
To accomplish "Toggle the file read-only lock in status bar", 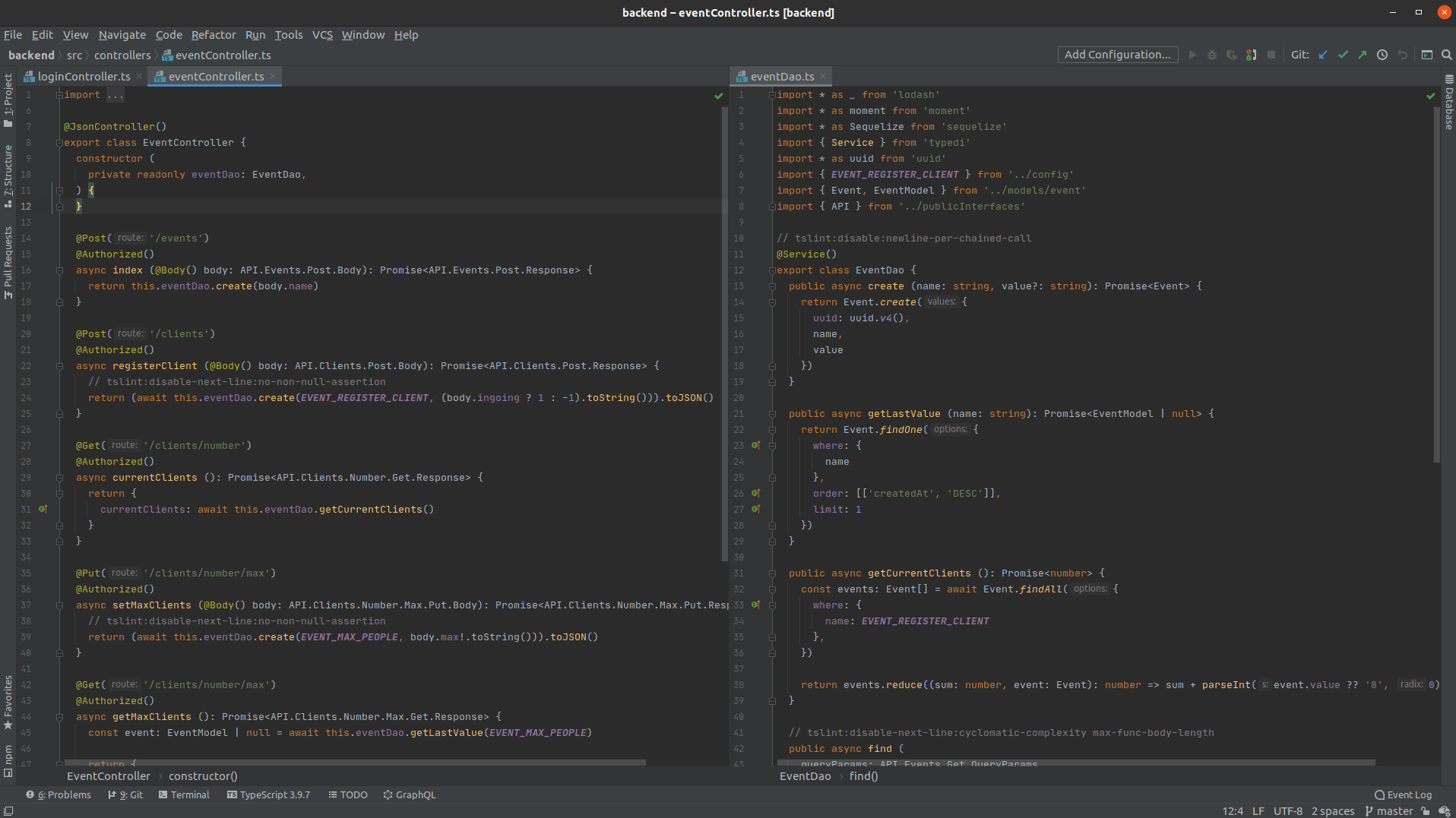I will [x=1425, y=811].
